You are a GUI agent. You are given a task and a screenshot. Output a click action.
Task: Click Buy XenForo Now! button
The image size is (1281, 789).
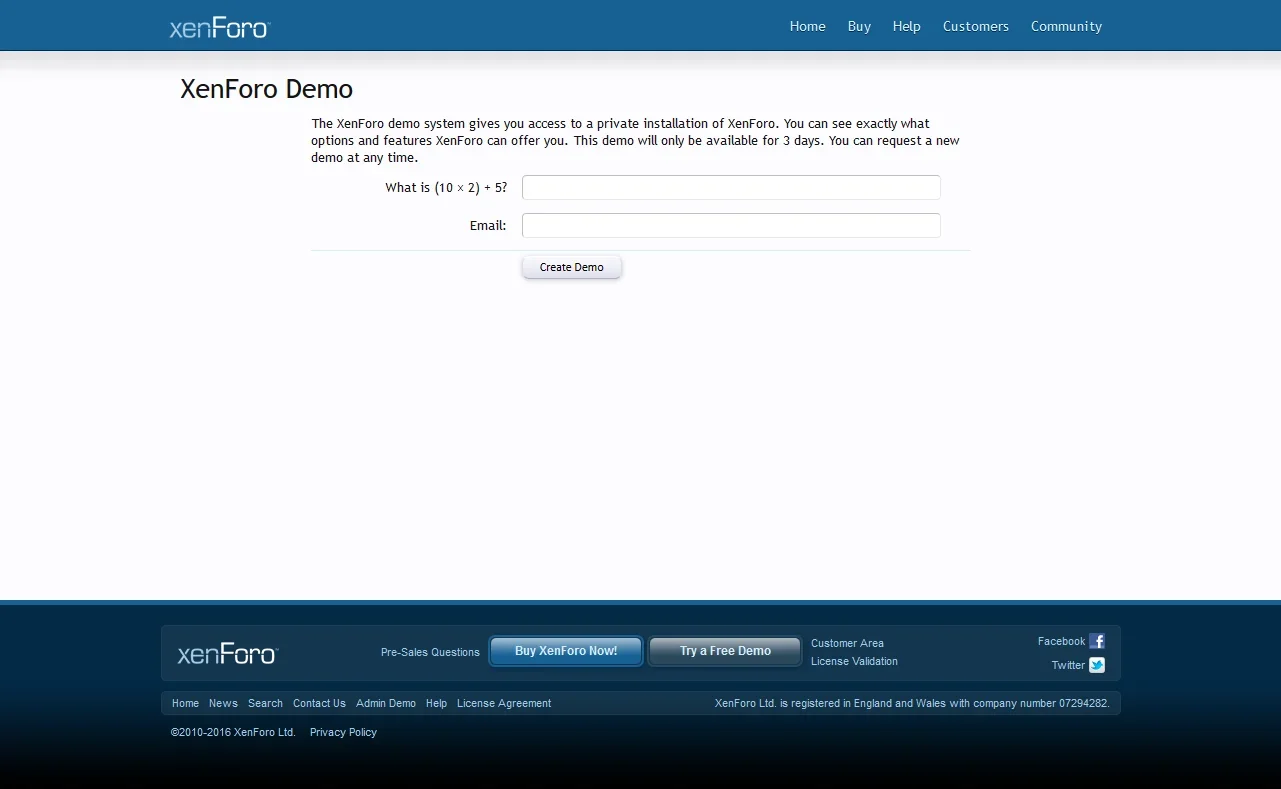click(x=566, y=651)
